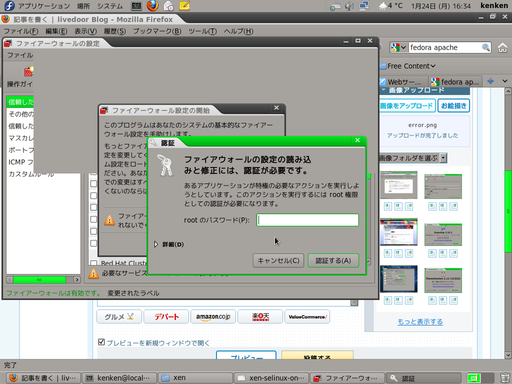512x384 pixels.
Task: Open the ツール(T) menu in Firefox
Action: click(x=202, y=31)
